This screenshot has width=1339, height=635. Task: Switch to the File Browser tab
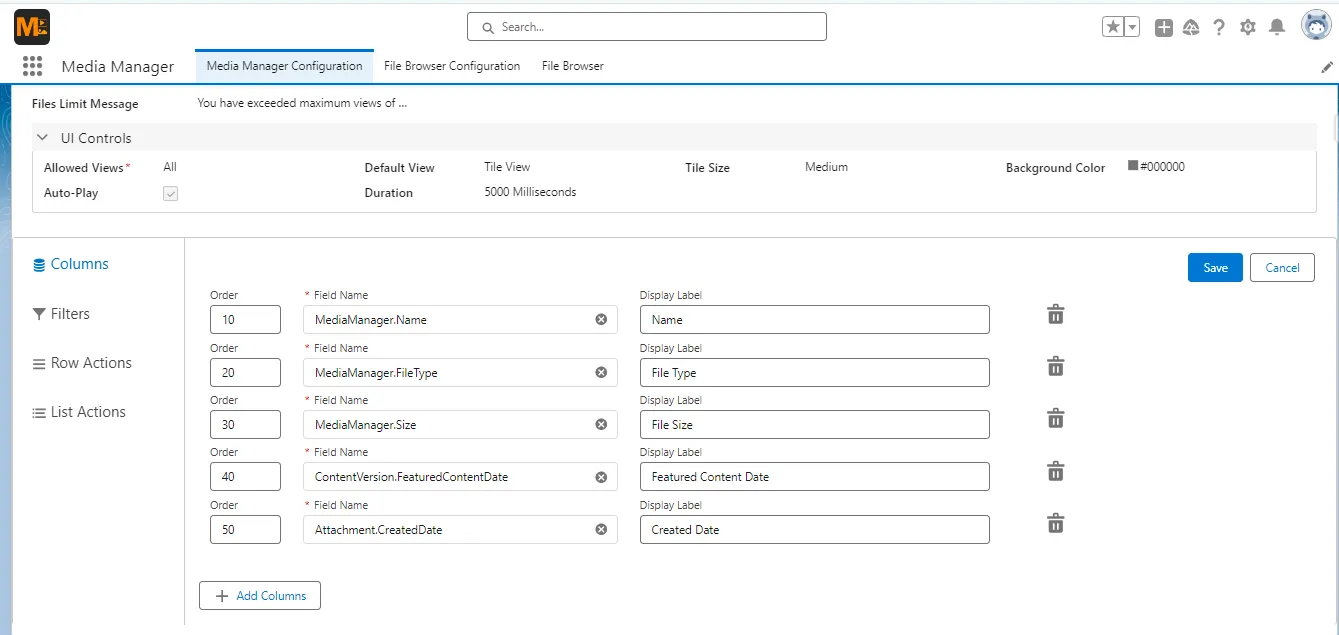(x=573, y=66)
